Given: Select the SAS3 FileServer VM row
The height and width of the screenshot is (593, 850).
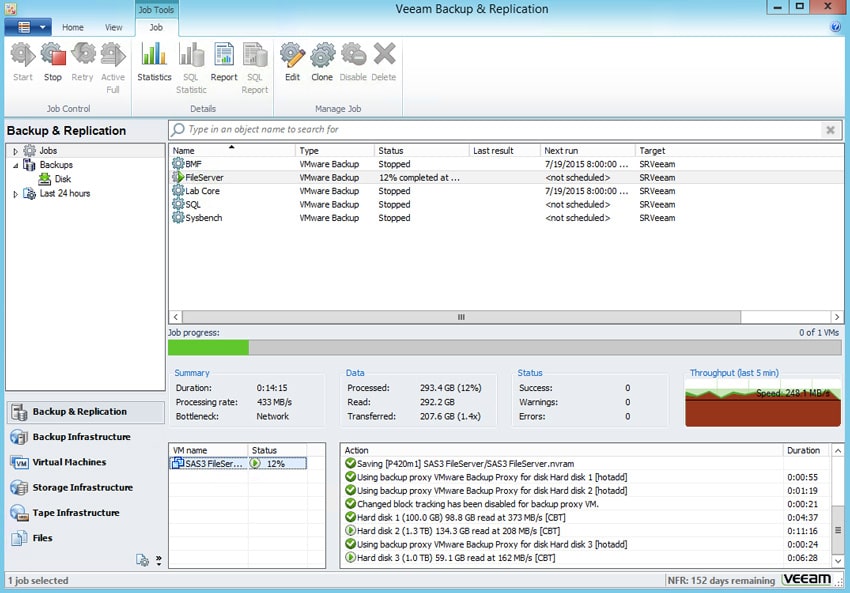Looking at the screenshot, I should tap(238, 464).
